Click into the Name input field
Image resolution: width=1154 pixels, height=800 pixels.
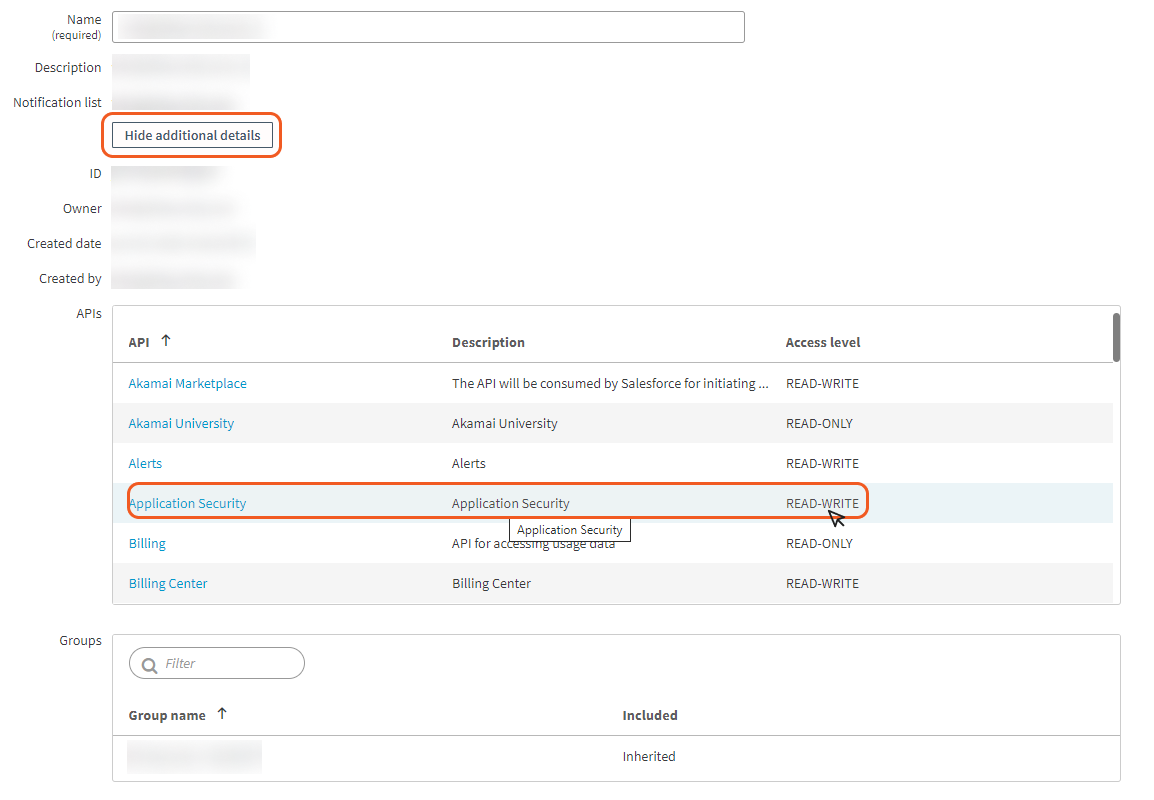[428, 27]
